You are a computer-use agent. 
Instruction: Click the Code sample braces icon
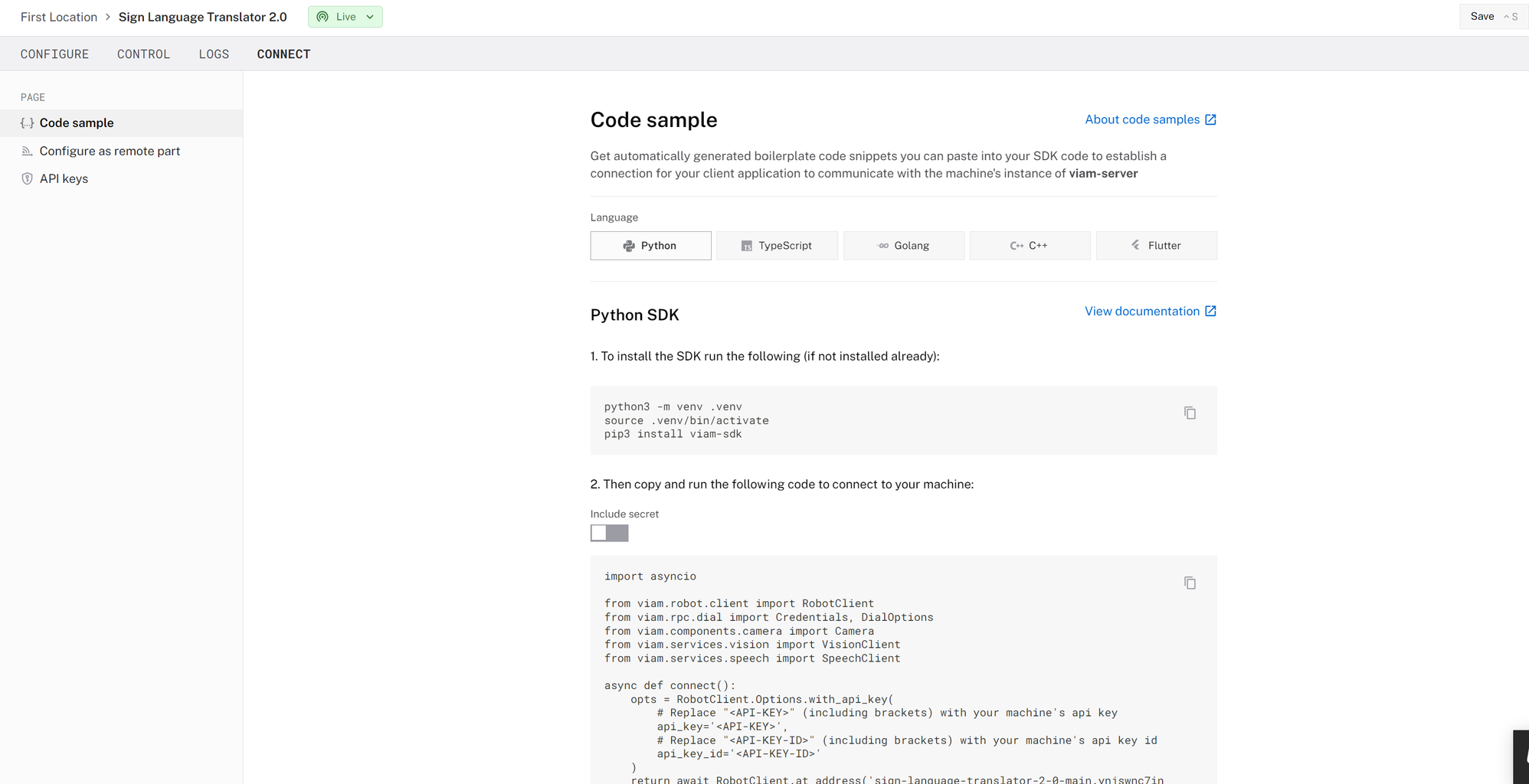tap(27, 123)
